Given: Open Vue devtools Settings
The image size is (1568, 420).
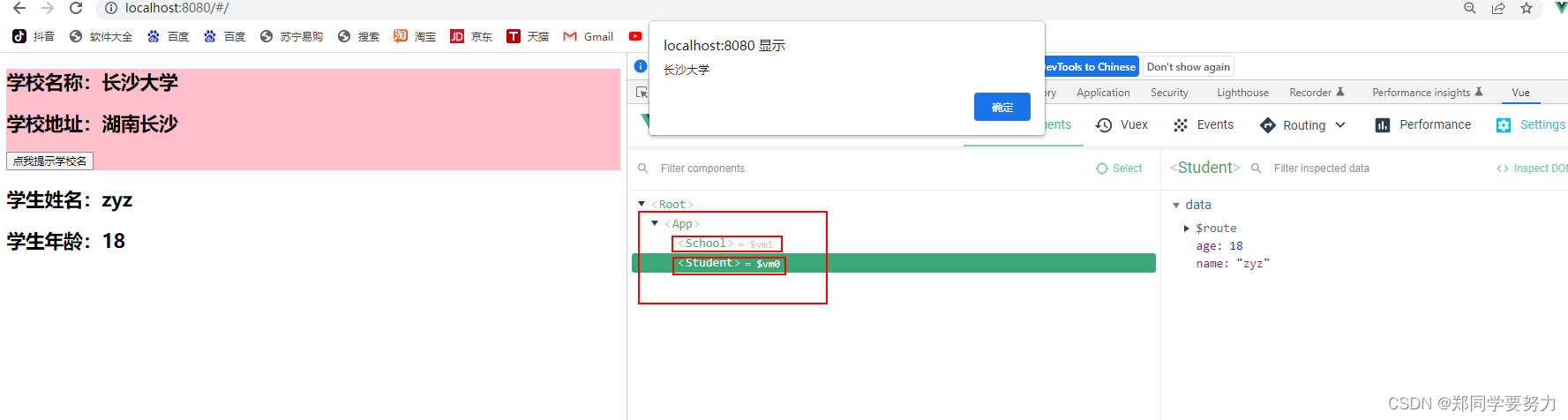Looking at the screenshot, I should click(1530, 124).
